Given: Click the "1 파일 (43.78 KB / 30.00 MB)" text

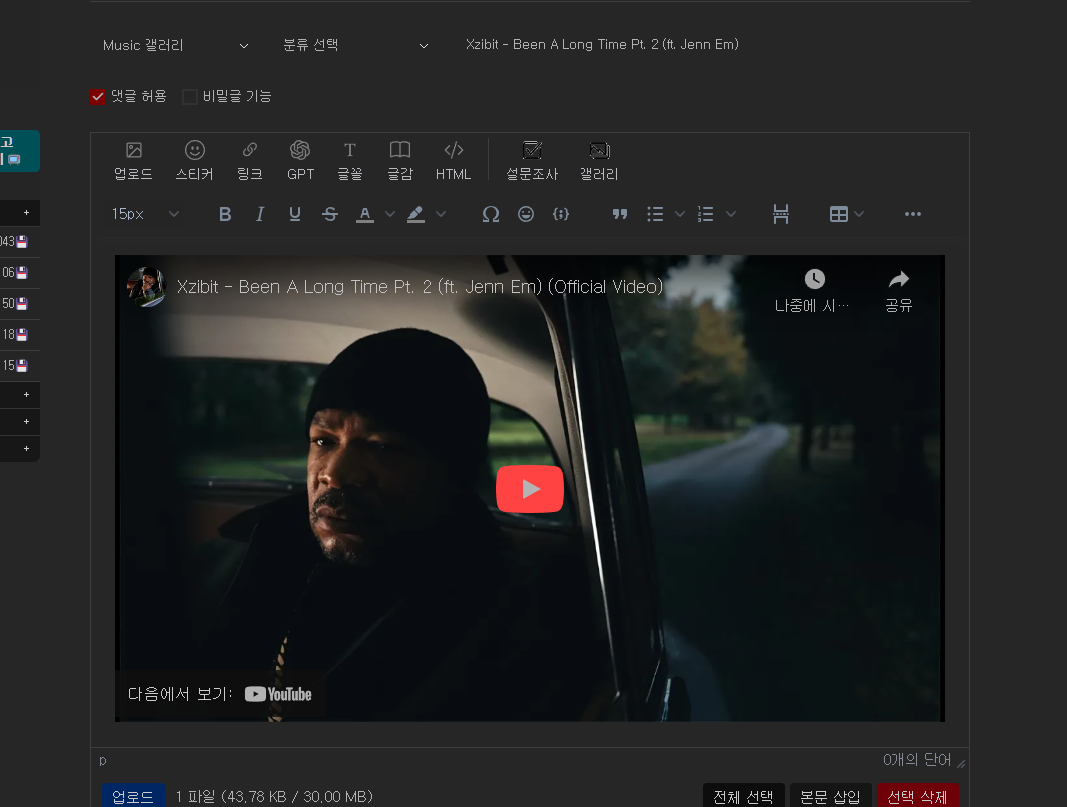Looking at the screenshot, I should pos(274,796).
